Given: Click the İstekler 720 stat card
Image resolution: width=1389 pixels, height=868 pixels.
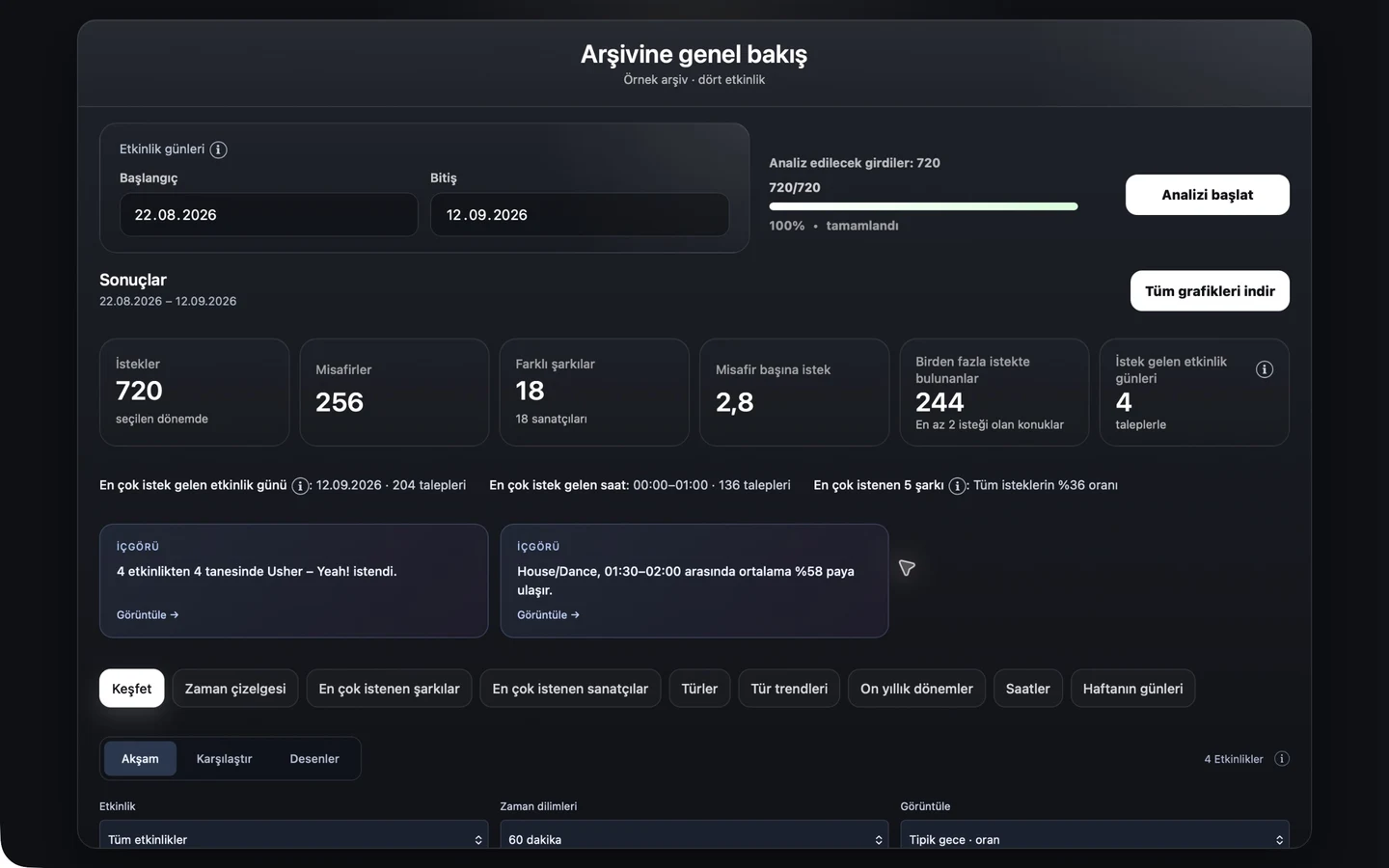Looking at the screenshot, I should coord(194,393).
